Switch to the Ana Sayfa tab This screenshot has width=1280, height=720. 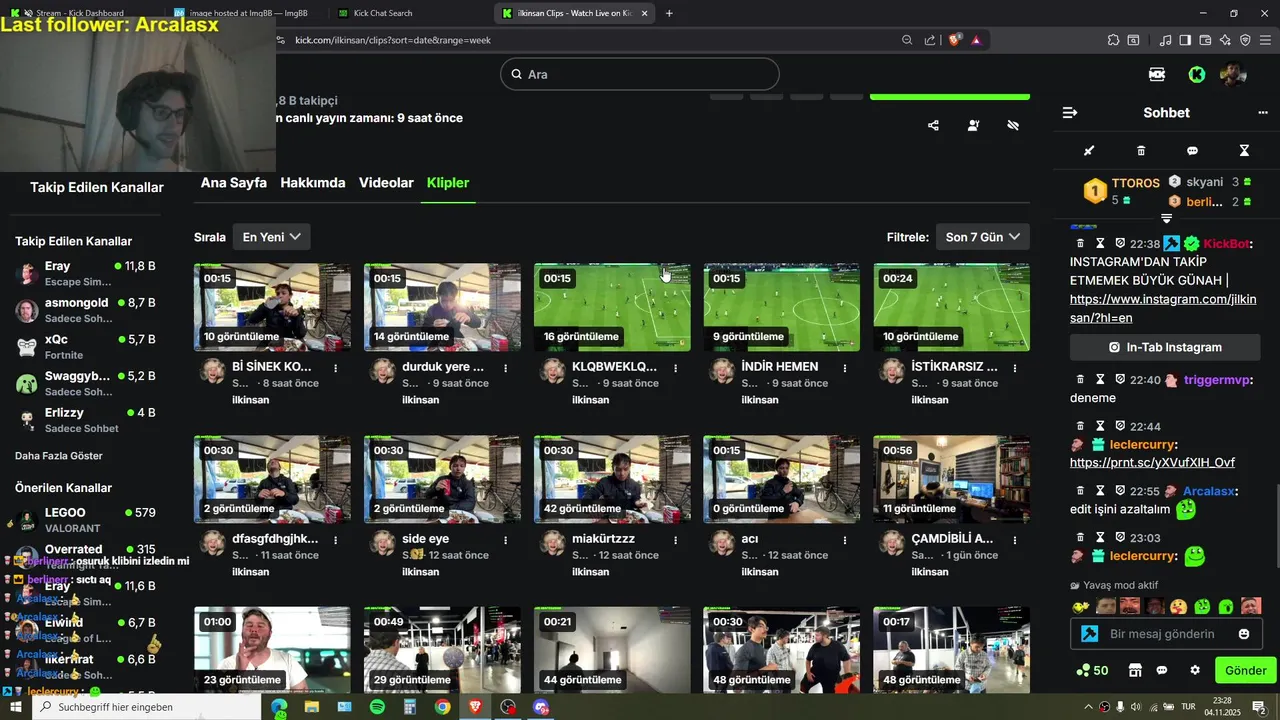coord(234,183)
